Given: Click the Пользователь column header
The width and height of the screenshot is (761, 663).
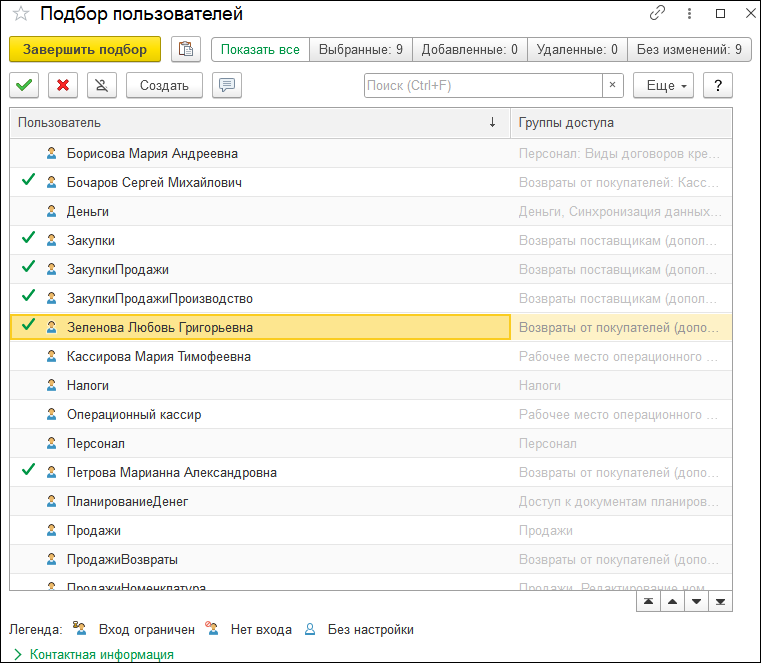Looking at the screenshot, I should [260, 122].
